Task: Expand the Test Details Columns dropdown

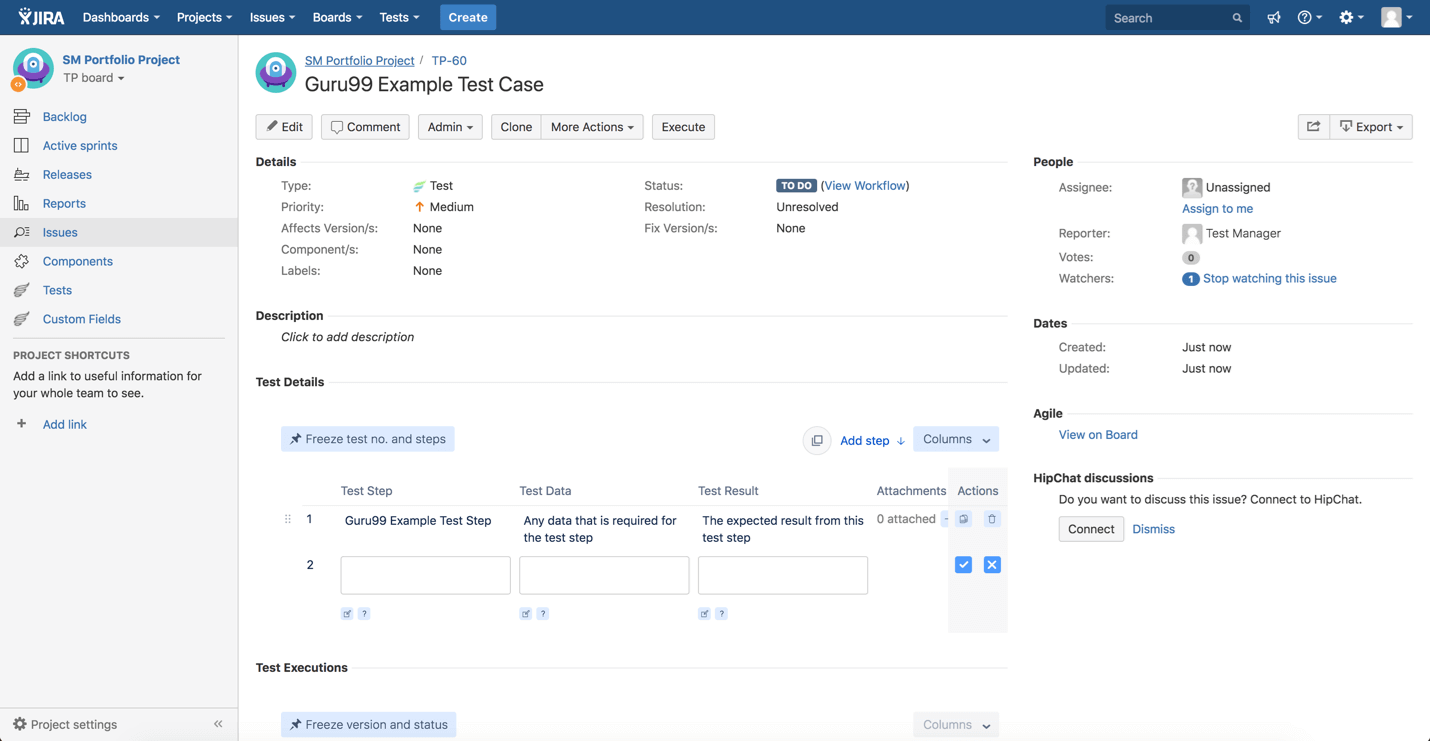Action: tap(955, 440)
